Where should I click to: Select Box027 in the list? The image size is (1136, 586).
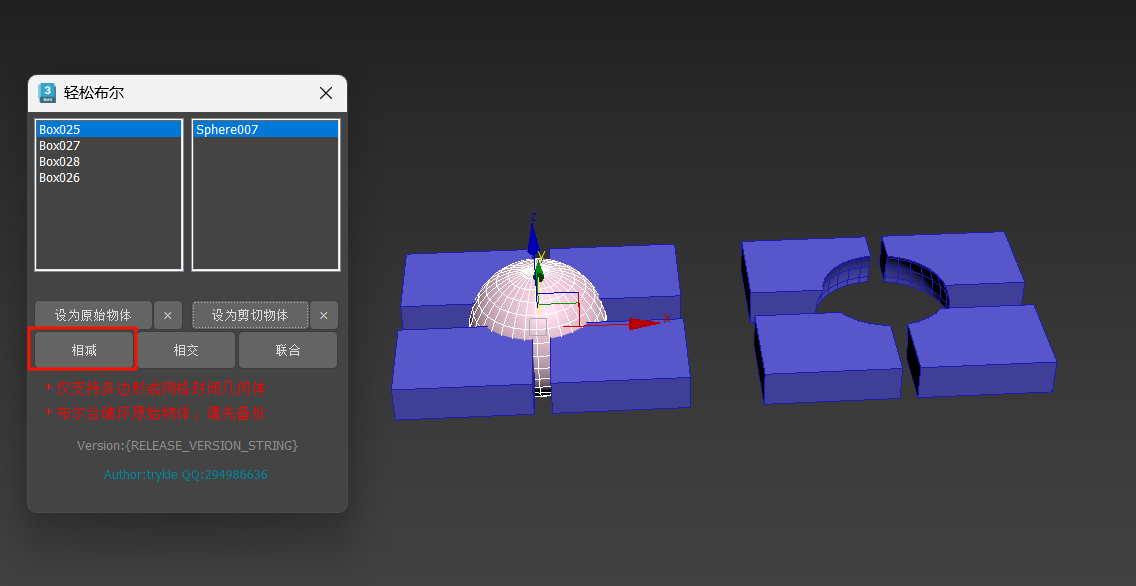[x=109, y=146]
